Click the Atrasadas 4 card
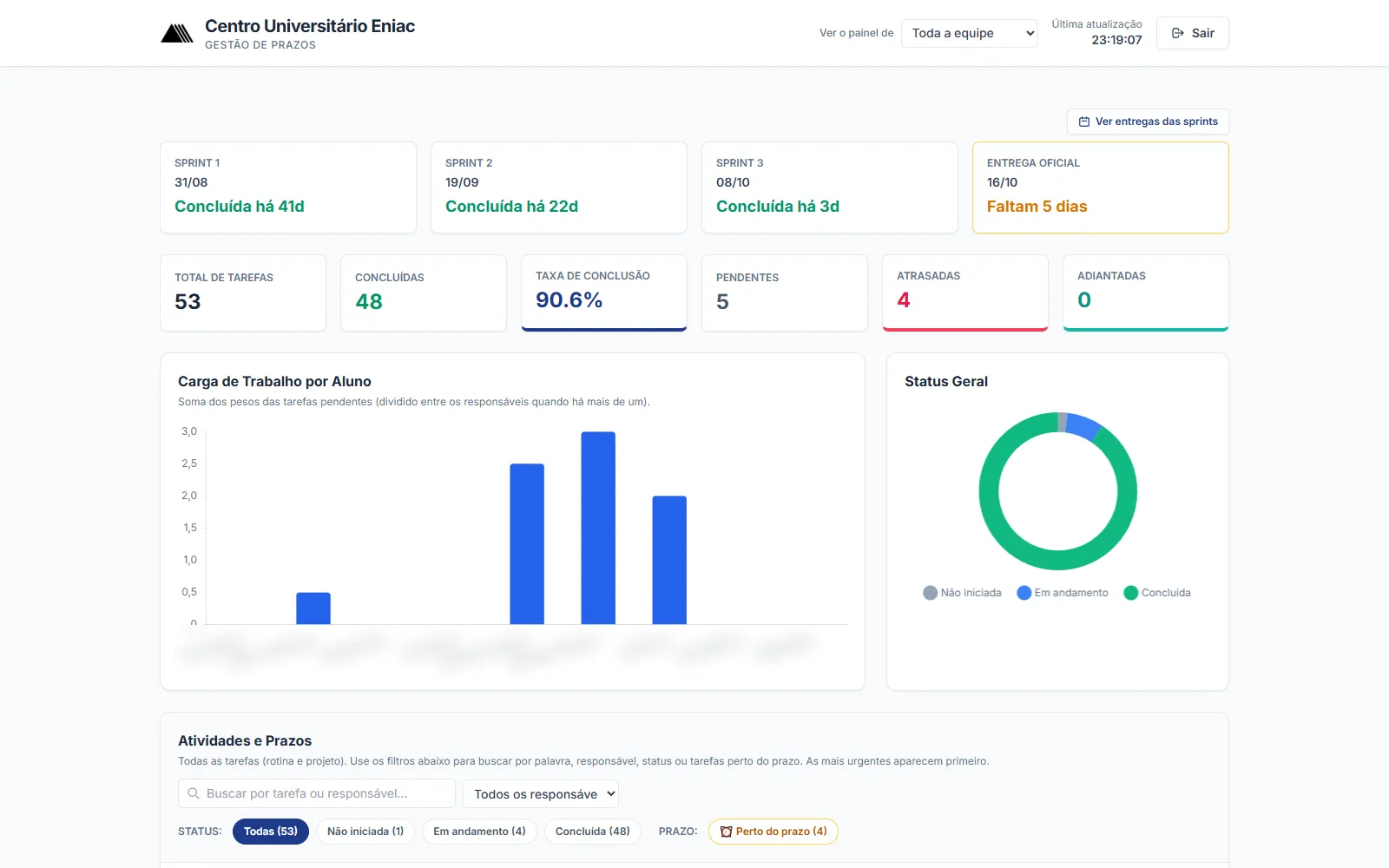Screen dimensions: 1389x868 (x=965, y=293)
